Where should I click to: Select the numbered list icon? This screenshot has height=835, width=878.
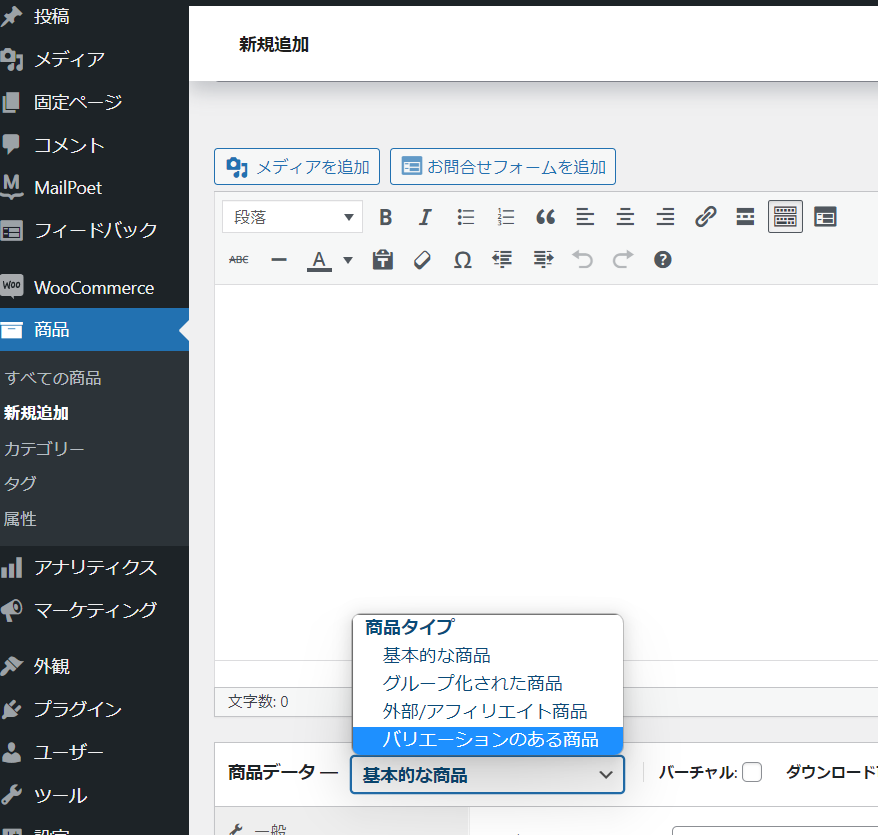505,217
